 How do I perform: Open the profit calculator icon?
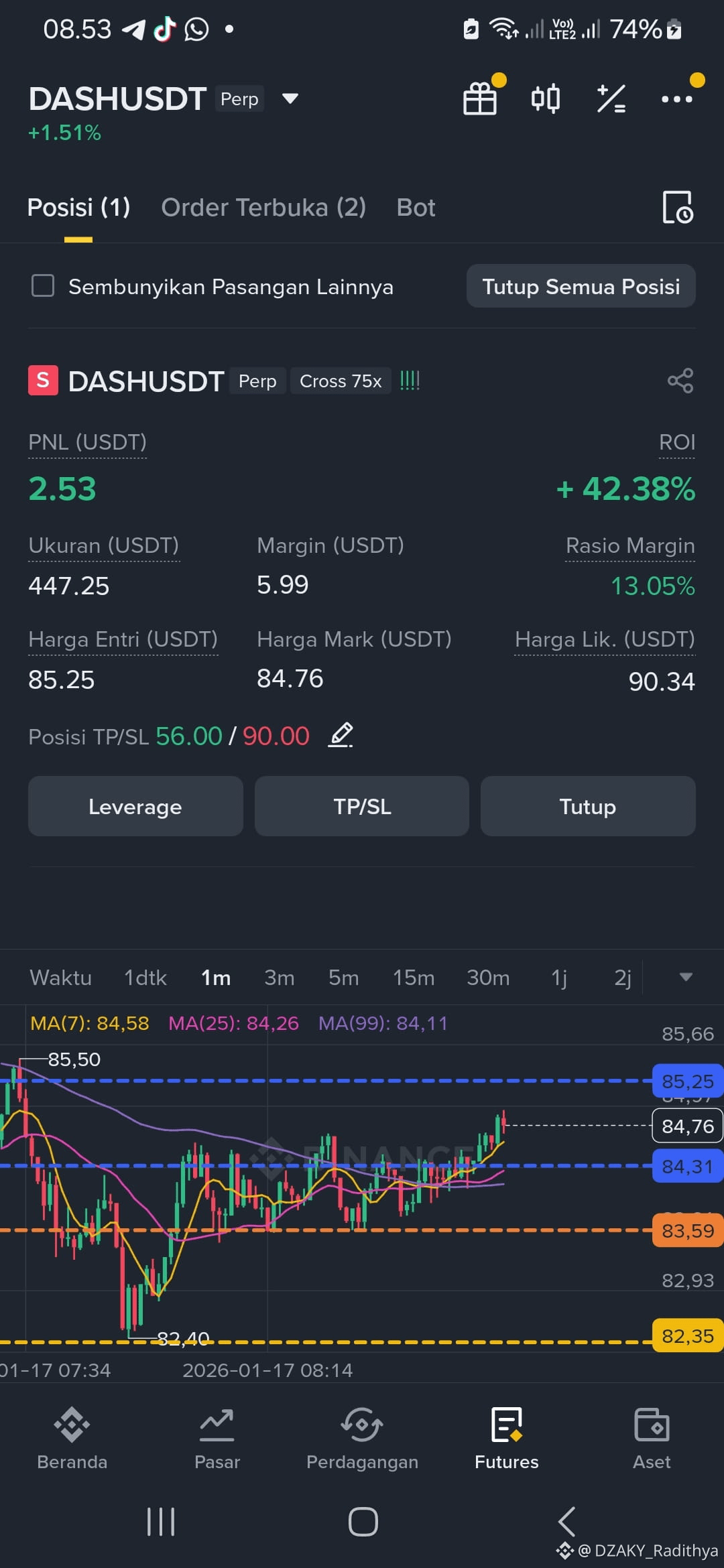611,99
